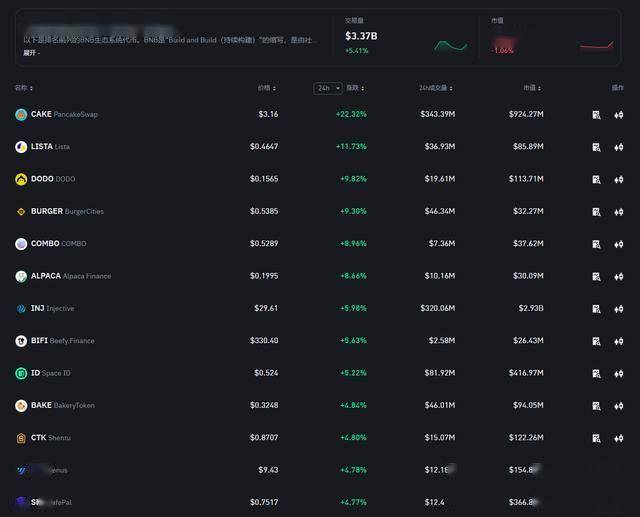Image resolution: width=640 pixels, height=517 pixels.
Task: Click the trade candlestick icon for CTK
Action: (619, 438)
